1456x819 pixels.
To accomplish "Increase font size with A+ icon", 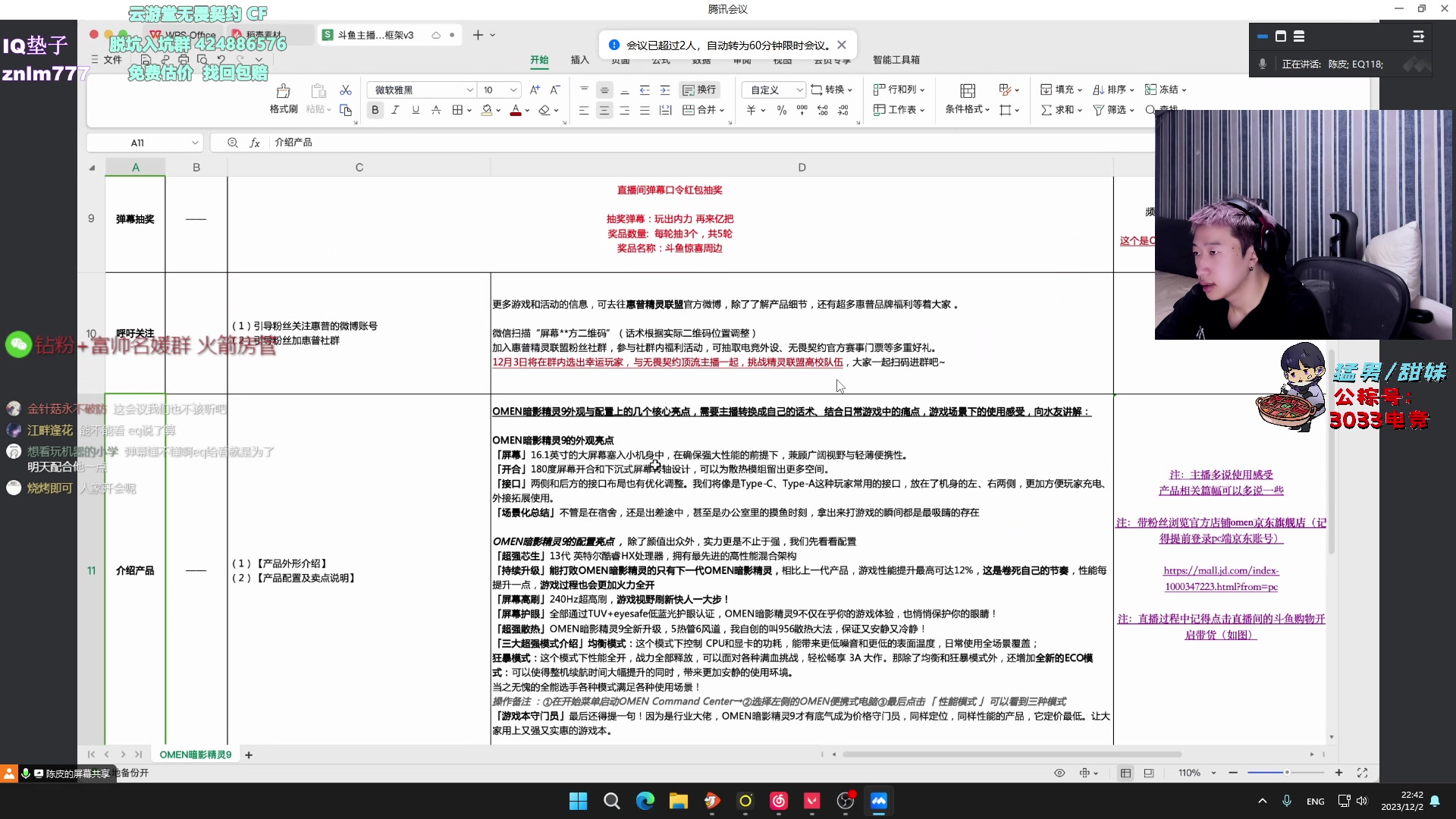I will [x=535, y=90].
